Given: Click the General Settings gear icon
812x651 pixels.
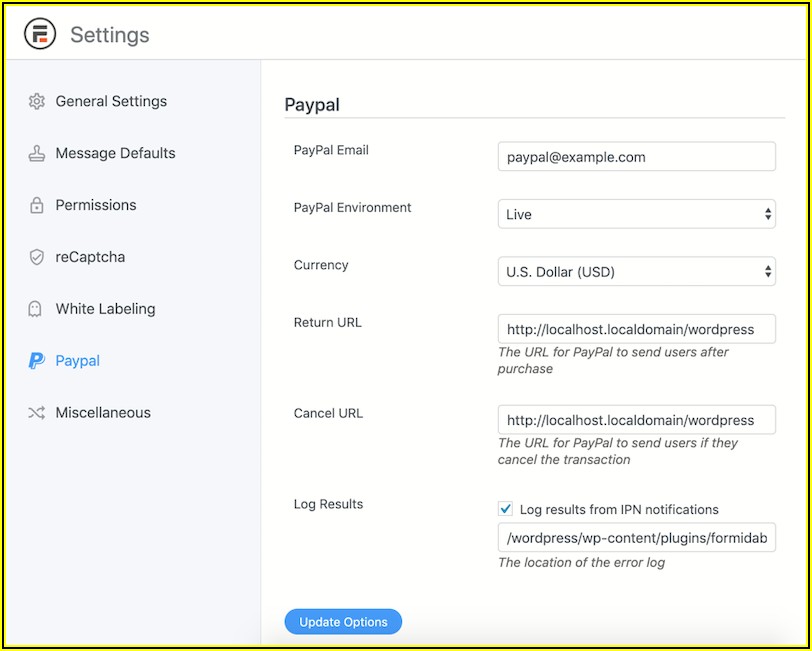Looking at the screenshot, I should coord(37,102).
